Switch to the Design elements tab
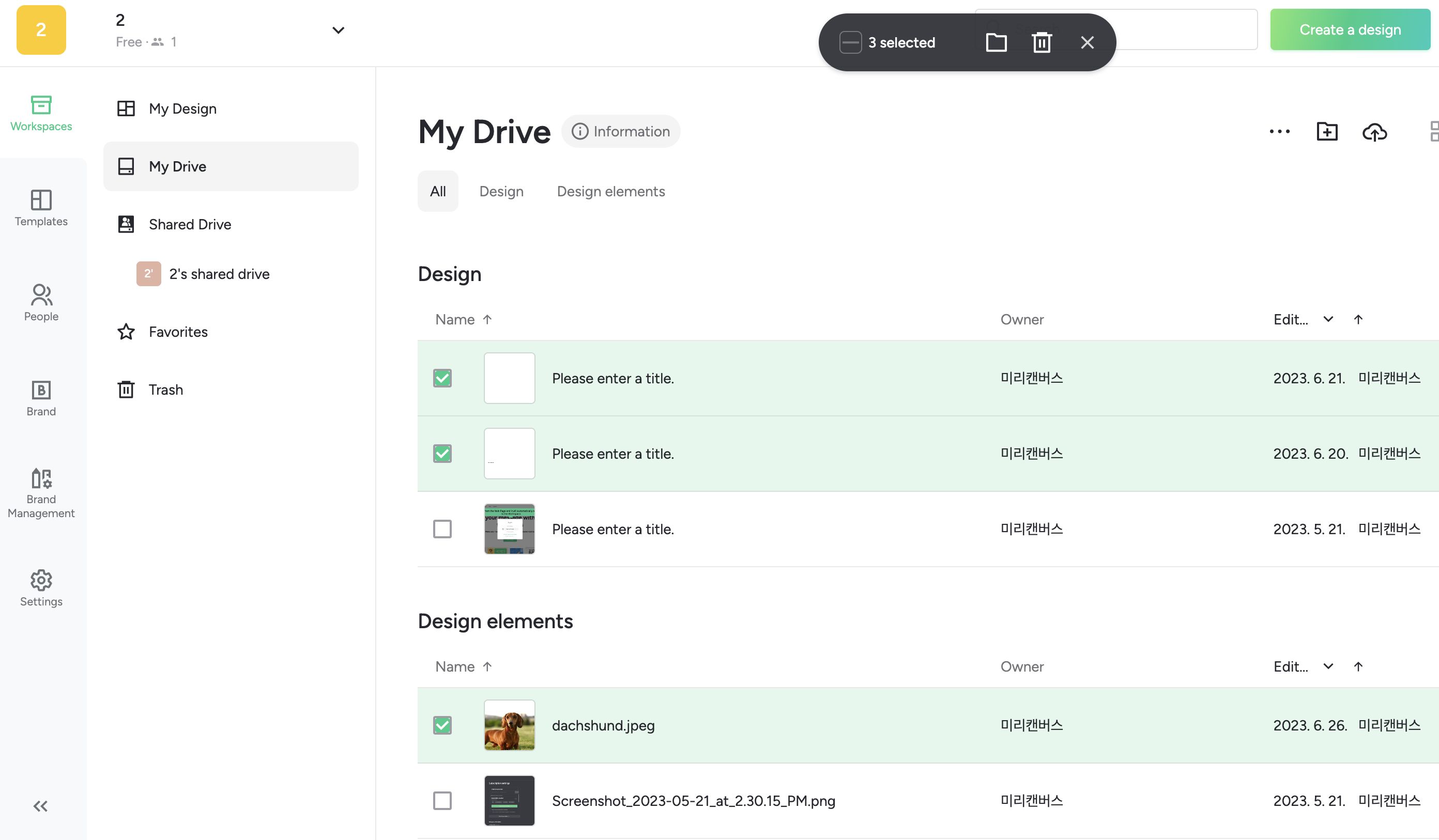1439x840 pixels. coord(610,191)
